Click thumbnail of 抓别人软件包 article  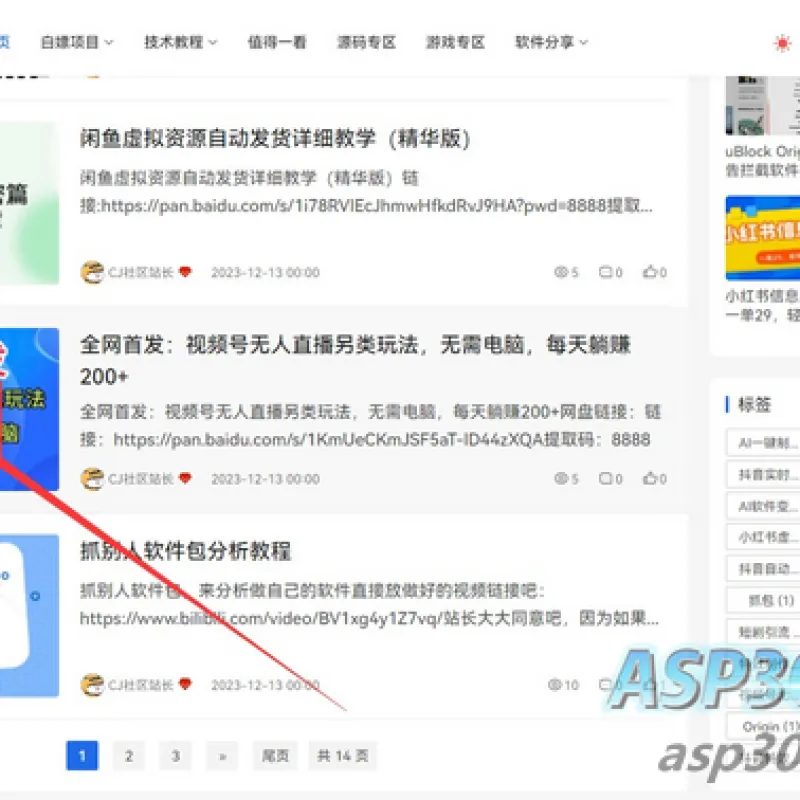click(x=29, y=615)
